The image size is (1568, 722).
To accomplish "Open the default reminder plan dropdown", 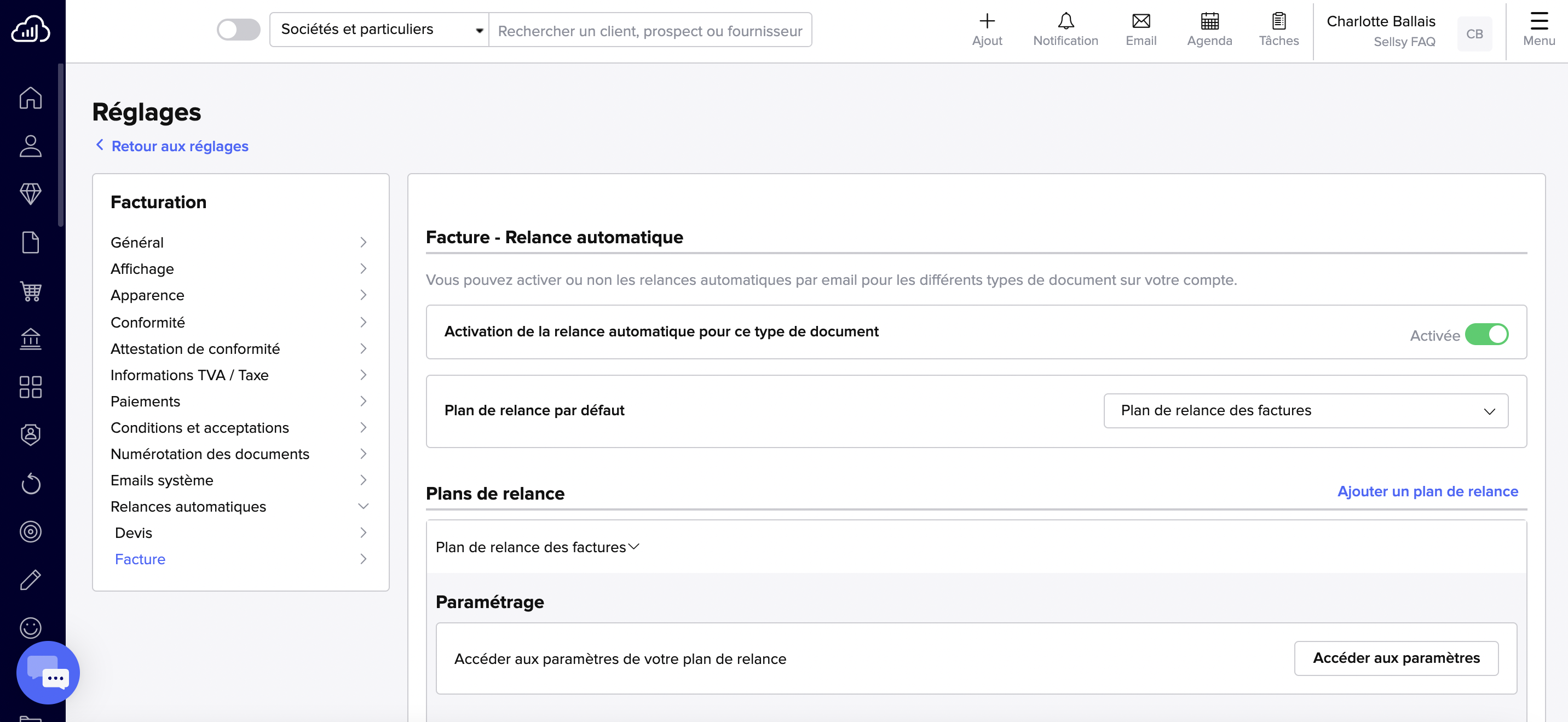I will point(1305,411).
